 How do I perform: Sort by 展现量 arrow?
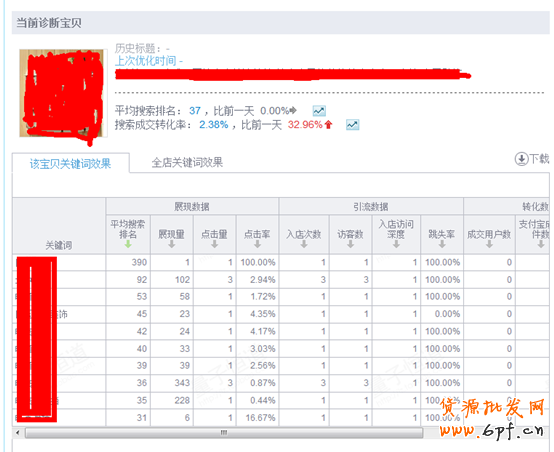[171, 244]
